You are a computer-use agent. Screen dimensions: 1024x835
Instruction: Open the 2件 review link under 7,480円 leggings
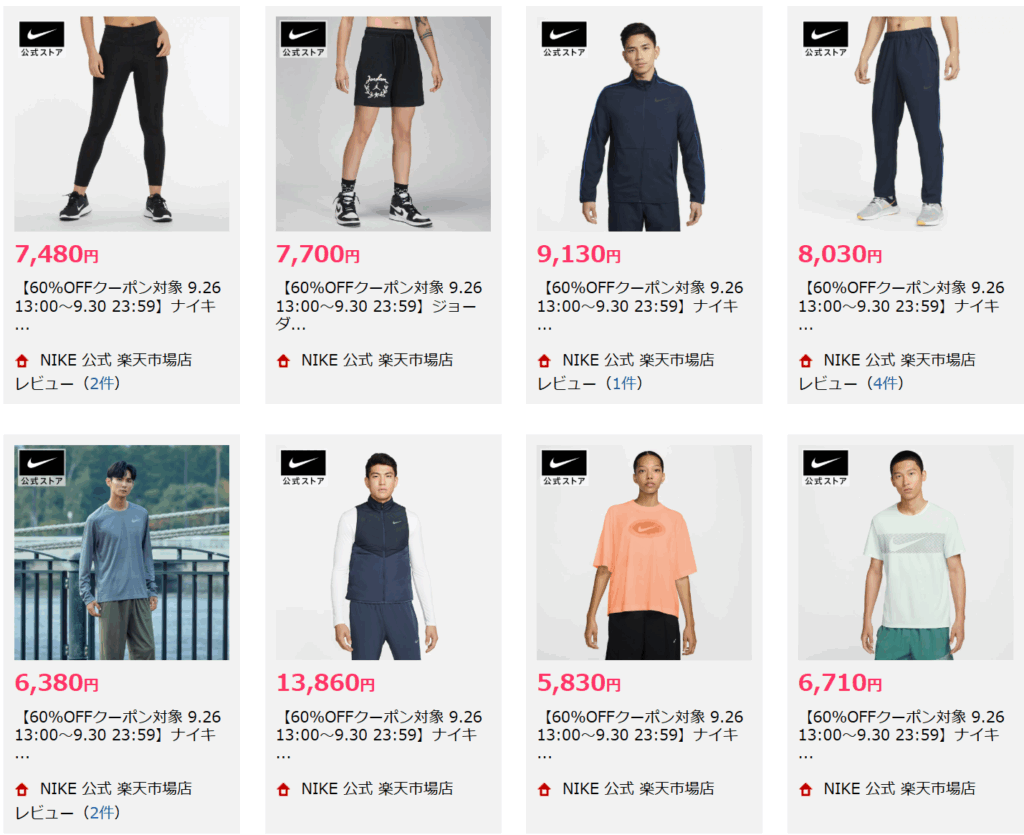click(102, 383)
